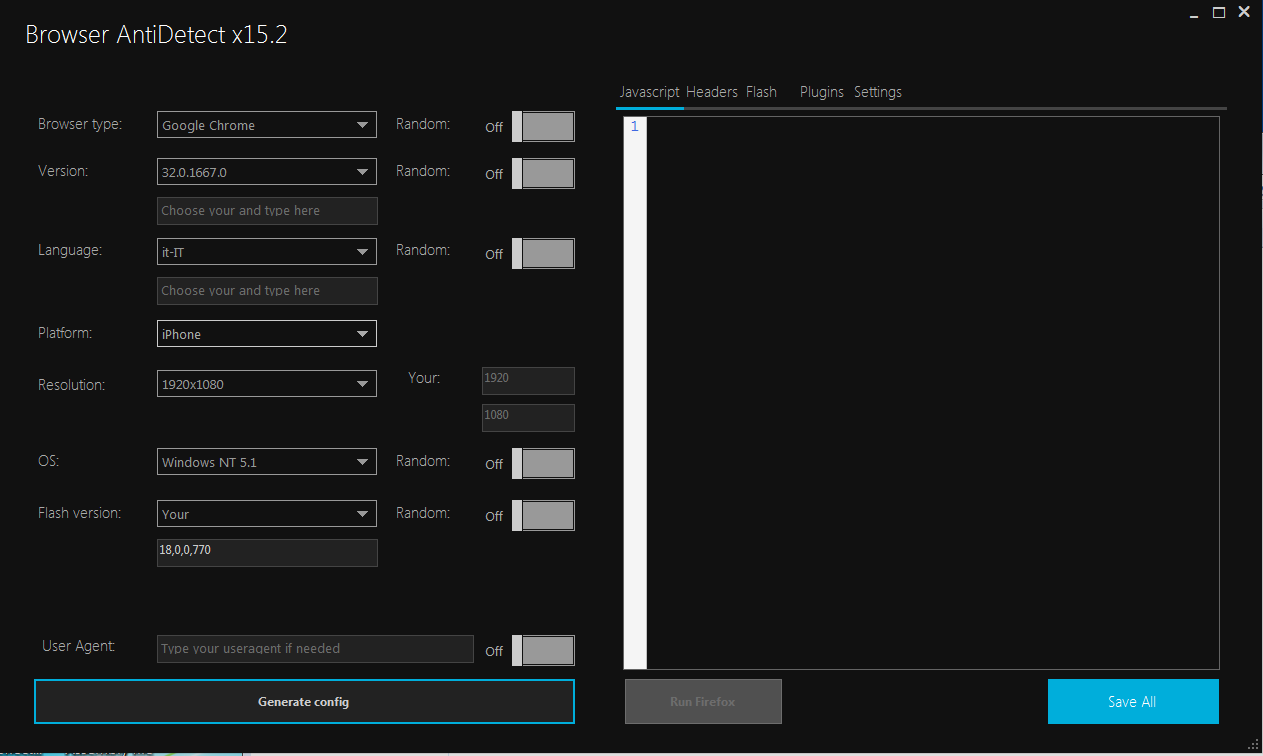Open the Flash version dropdown
The height and width of the screenshot is (756, 1263).
coord(266,514)
